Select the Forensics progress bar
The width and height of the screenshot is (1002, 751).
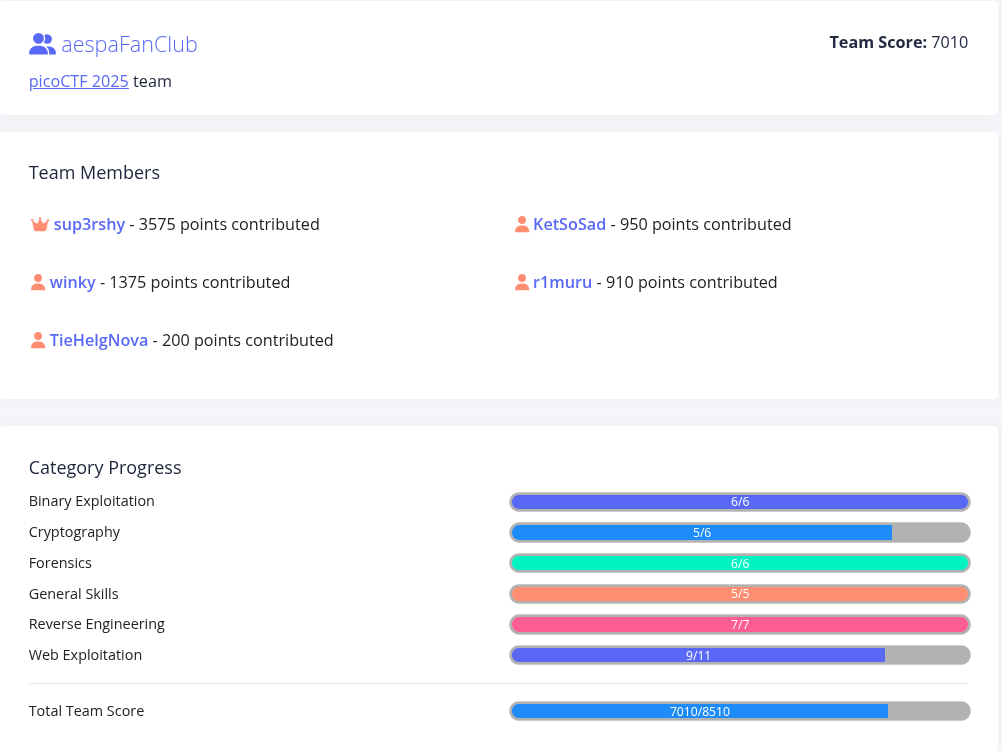(x=739, y=563)
